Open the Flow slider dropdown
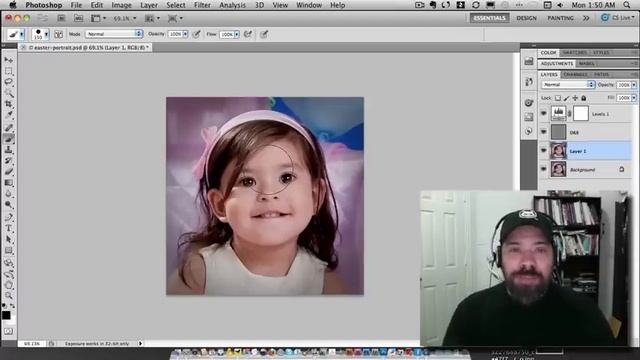 point(237,35)
